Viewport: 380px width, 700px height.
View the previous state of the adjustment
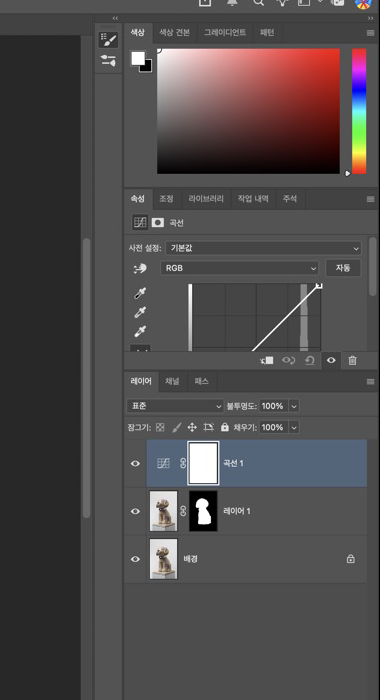pos(289,361)
